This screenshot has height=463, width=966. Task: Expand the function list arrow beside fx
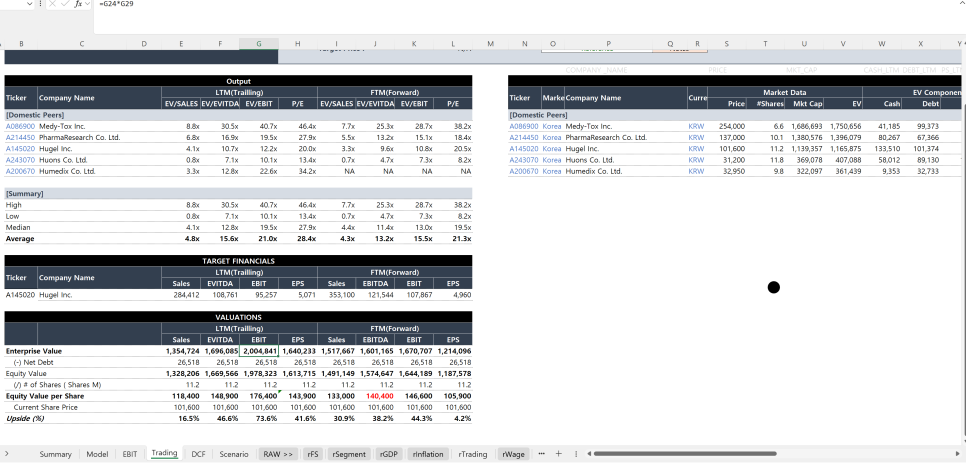(87, 4)
